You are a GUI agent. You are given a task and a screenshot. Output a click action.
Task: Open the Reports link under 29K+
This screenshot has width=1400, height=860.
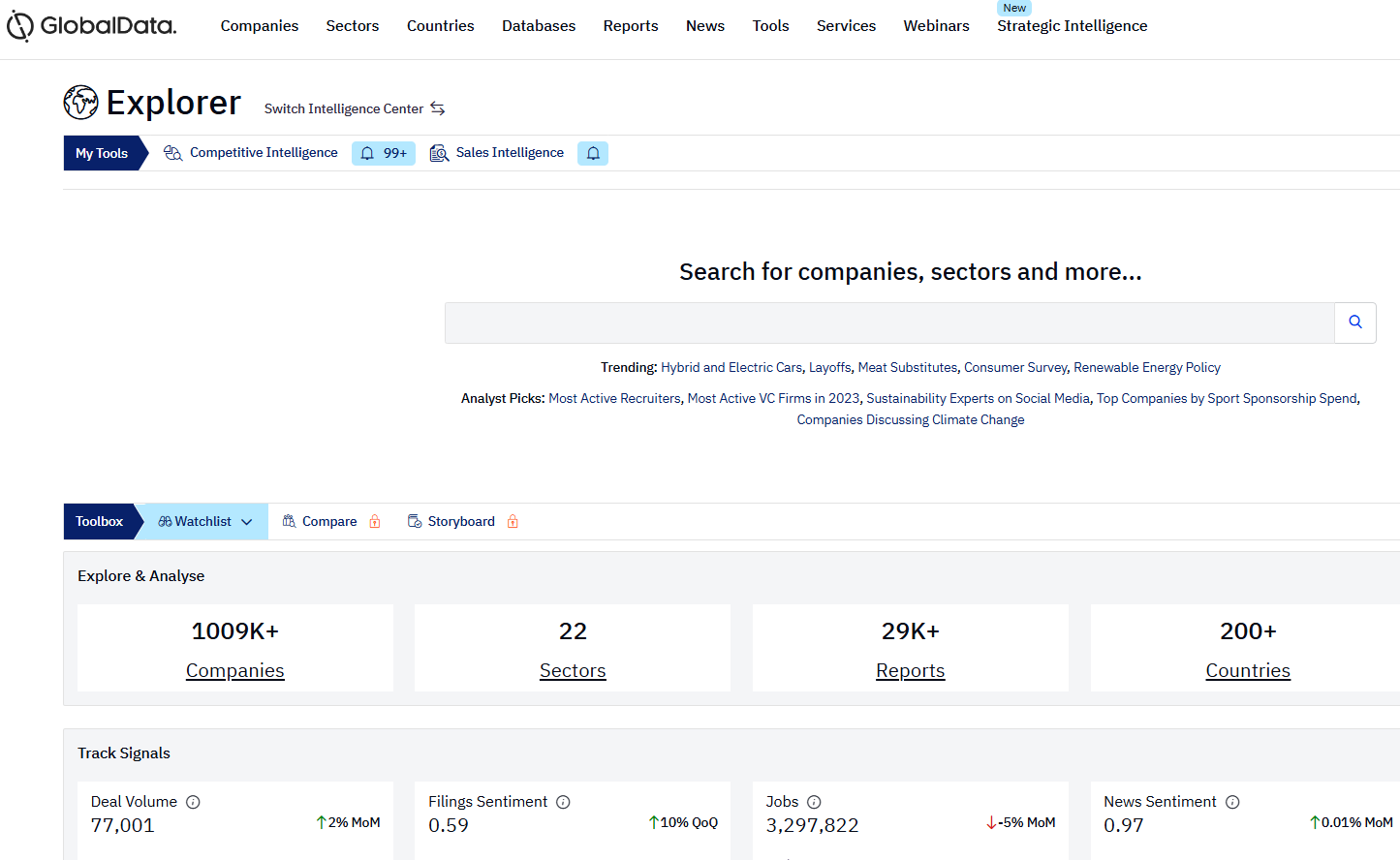coord(911,670)
